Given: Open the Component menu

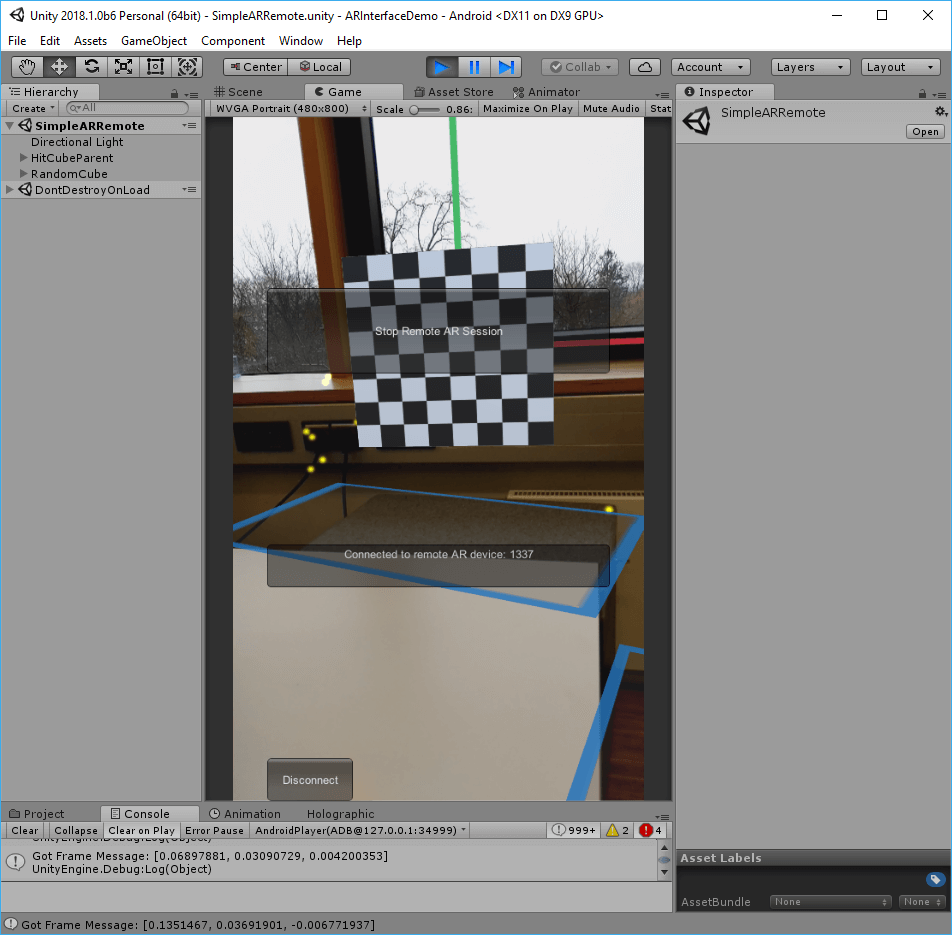Looking at the screenshot, I should pos(233,41).
